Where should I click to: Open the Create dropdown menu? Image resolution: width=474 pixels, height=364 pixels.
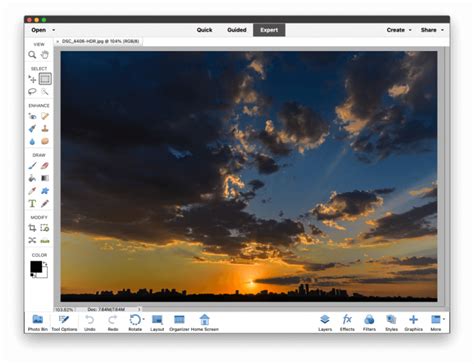click(x=399, y=30)
